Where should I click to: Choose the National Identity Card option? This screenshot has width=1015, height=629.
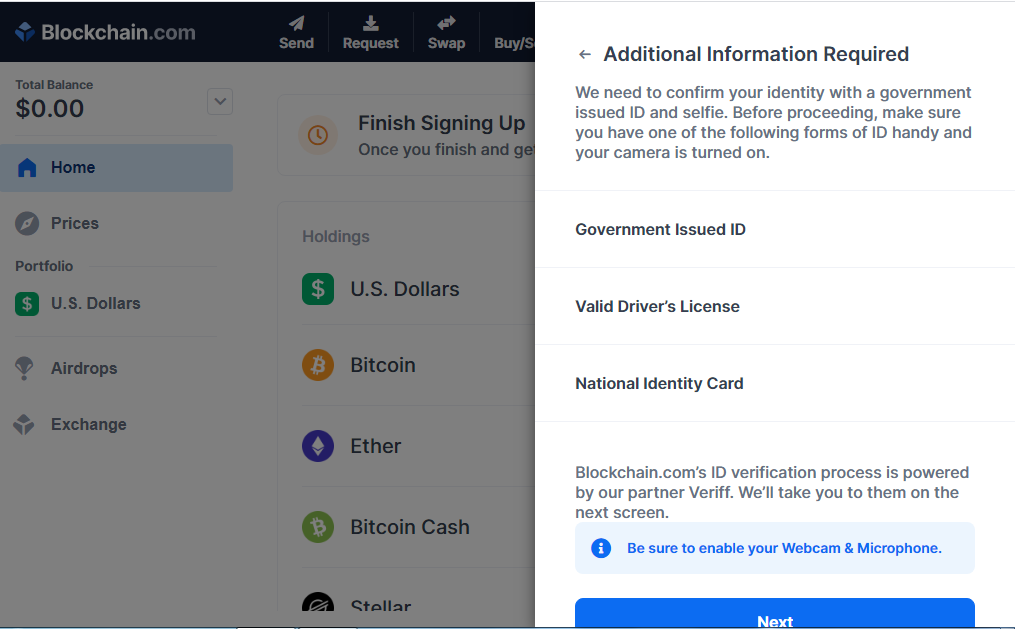click(x=775, y=383)
